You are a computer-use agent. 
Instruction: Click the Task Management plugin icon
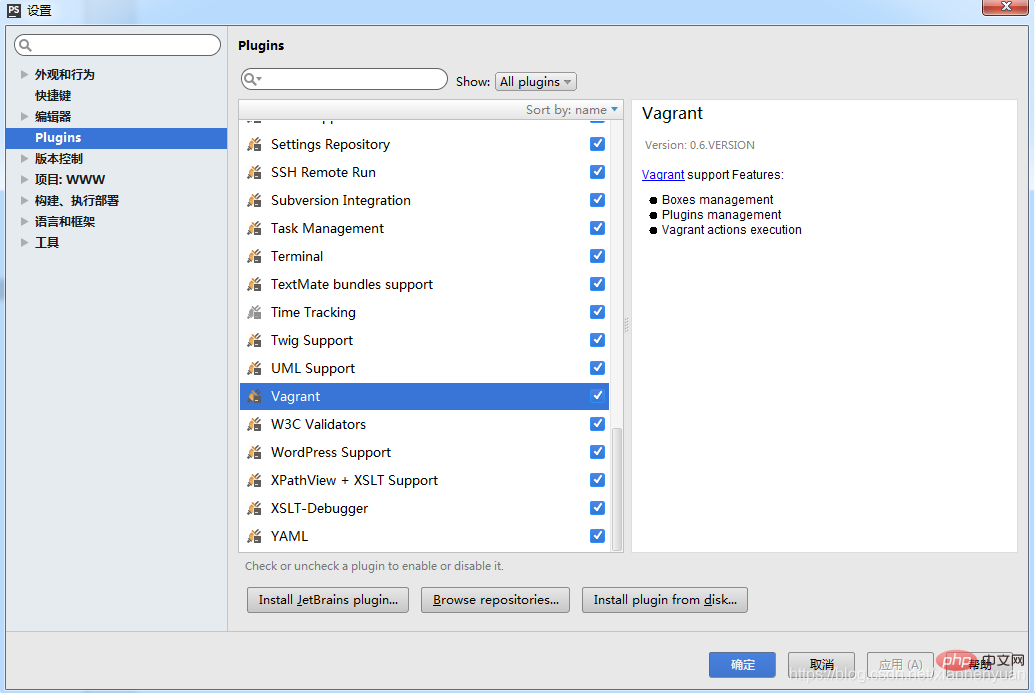click(x=254, y=228)
